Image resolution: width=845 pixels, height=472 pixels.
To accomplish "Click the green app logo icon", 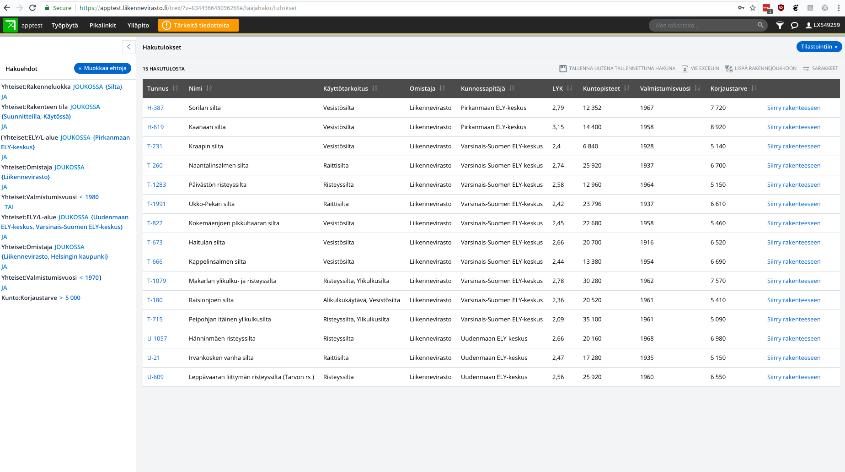I will (10, 25).
